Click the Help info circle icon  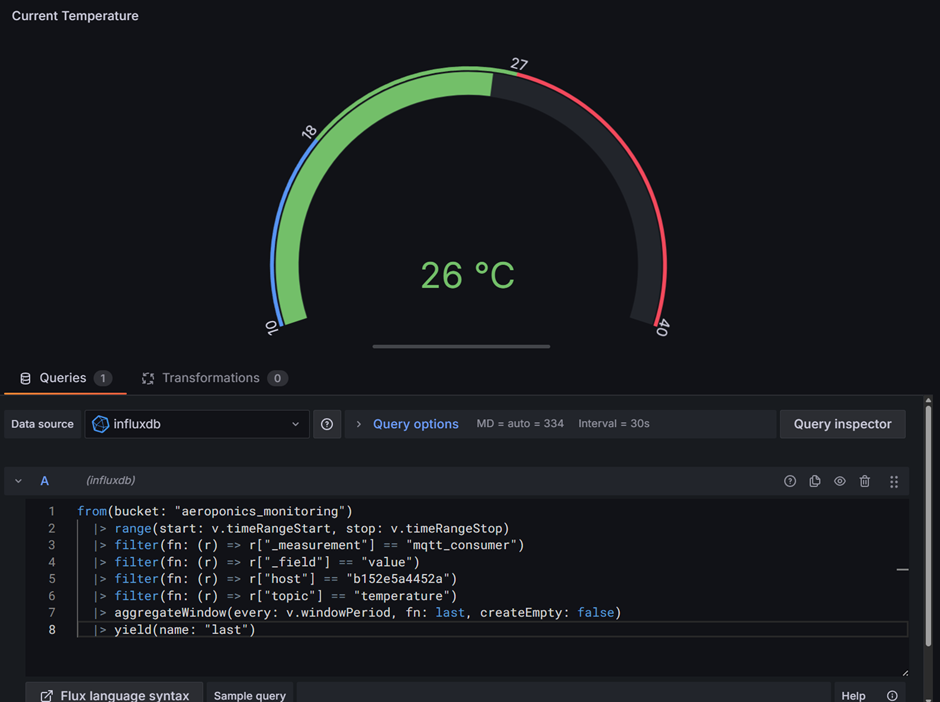(x=892, y=695)
